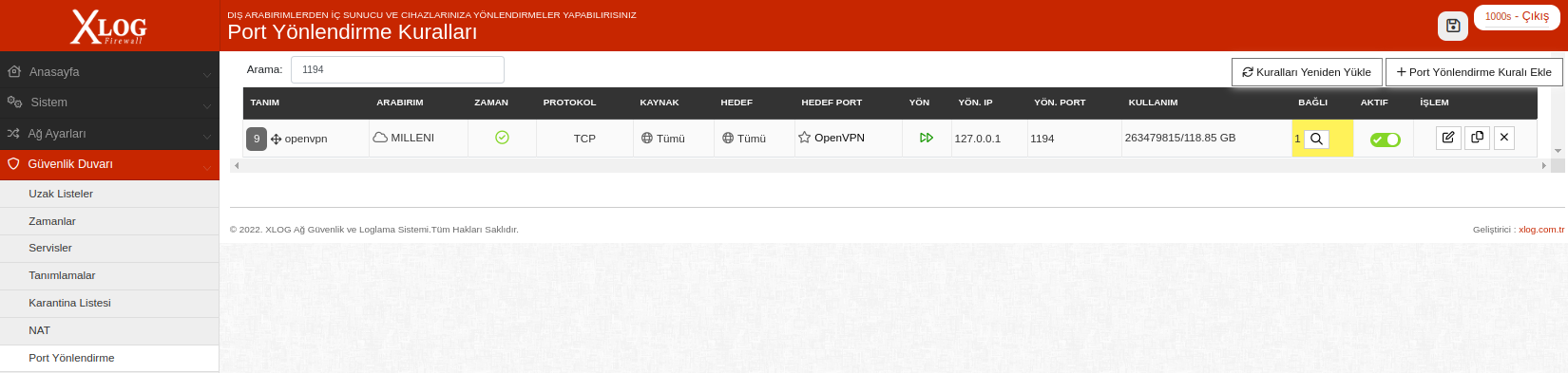Screen dimensions: 1568x373
Task: Open Karantina Listesi submenu item
Action: pos(109,303)
